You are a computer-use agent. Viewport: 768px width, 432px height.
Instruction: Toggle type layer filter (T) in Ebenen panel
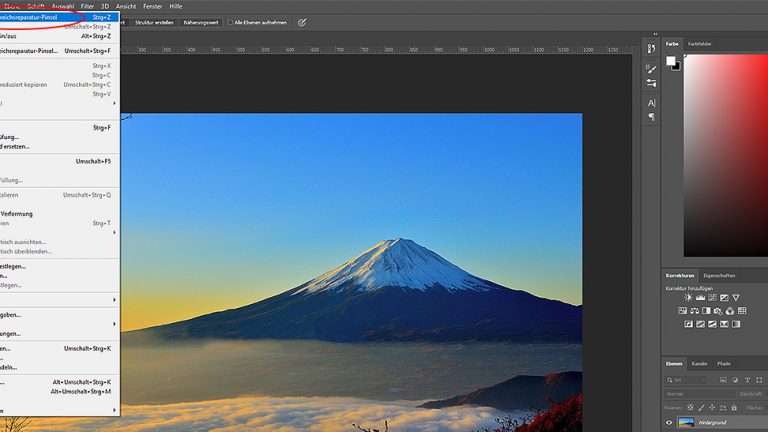747,380
